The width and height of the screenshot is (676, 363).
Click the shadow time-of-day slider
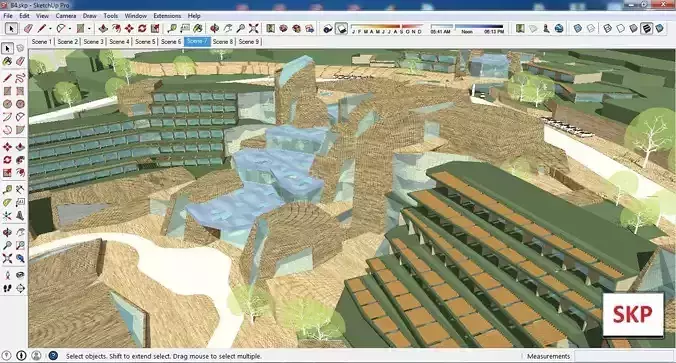pos(467,28)
